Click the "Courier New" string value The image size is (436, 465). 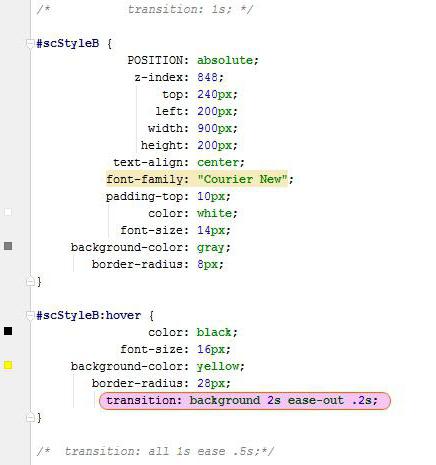pos(242,180)
